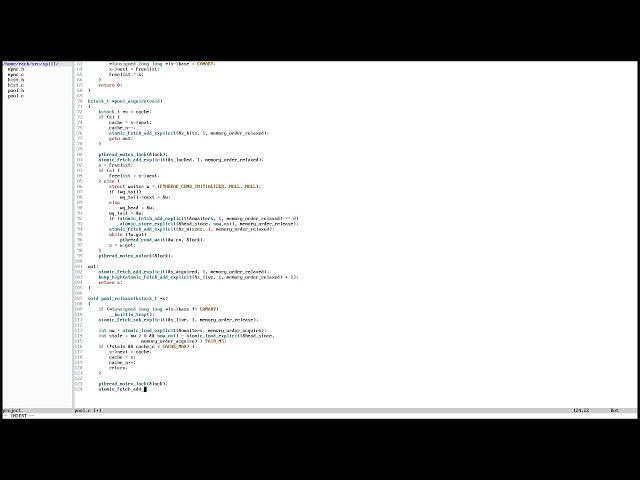Open hist.h in the file tree
Viewport: 640px width, 480px height.
point(16,80)
